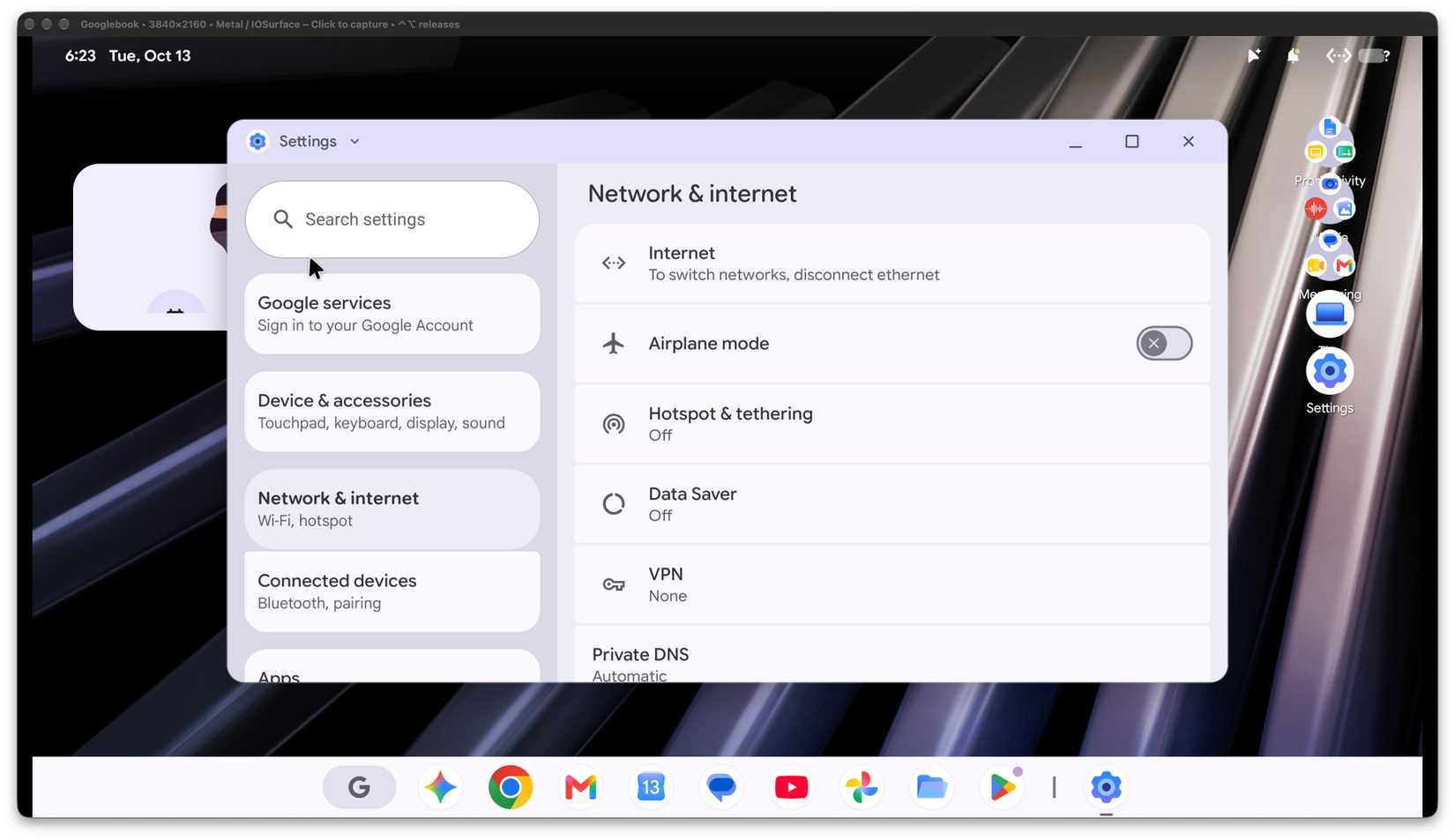Open Messages from the taskbar

pyautogui.click(x=721, y=787)
